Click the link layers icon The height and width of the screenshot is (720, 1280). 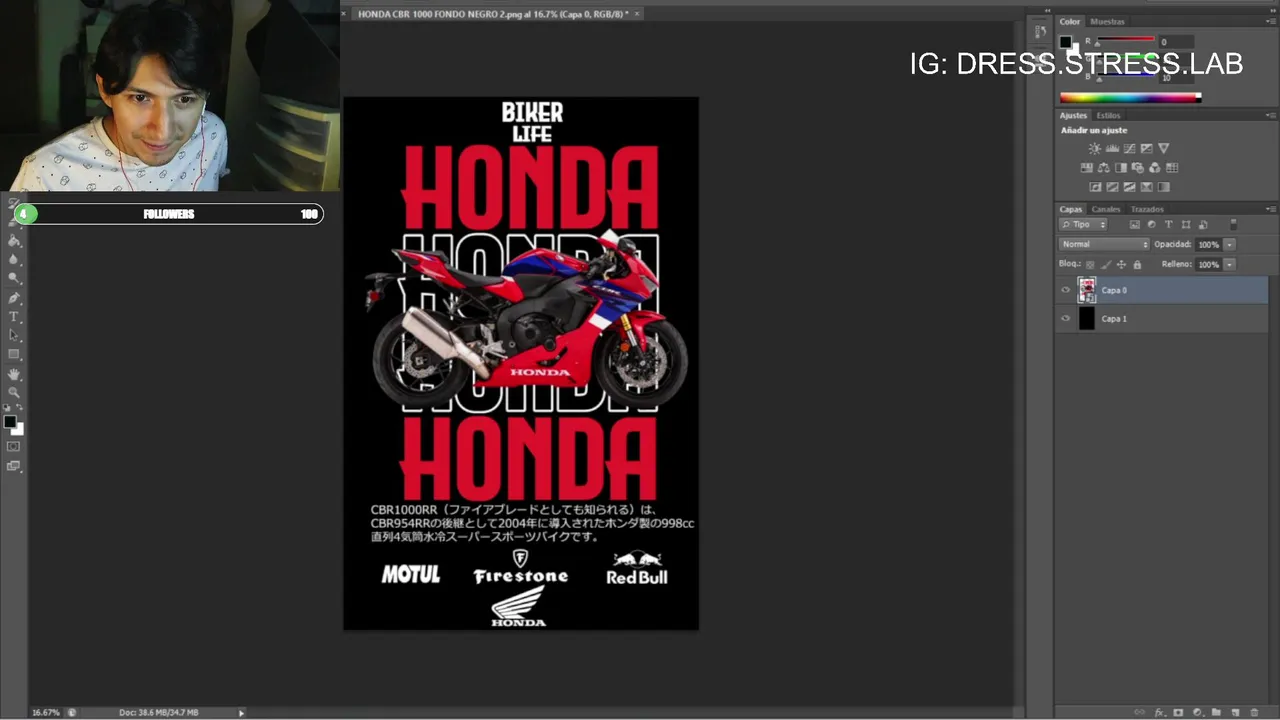click(1139, 712)
